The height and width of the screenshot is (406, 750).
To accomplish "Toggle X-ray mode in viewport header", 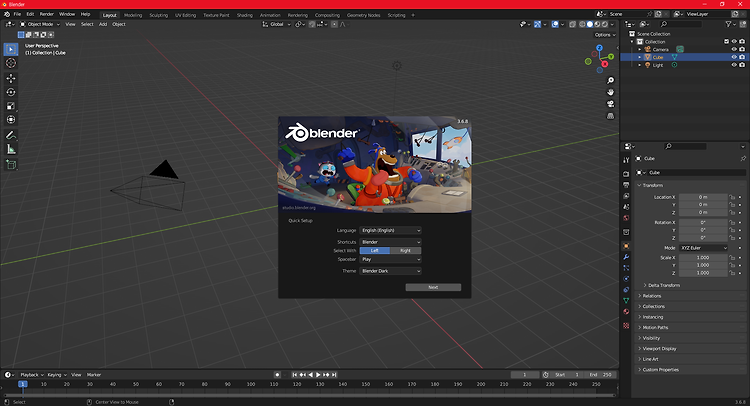I will click(x=572, y=24).
